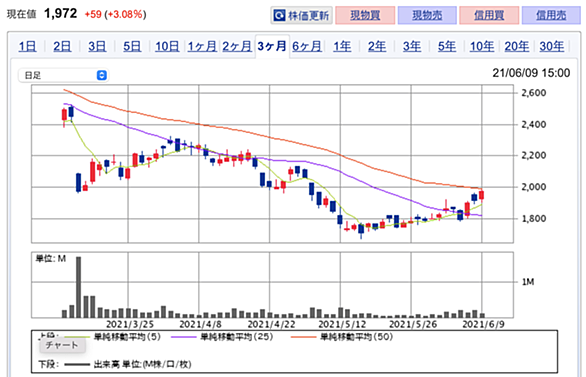The height and width of the screenshot is (377, 586).
Task: Switch chart to 5日 period
Action: 132,47
